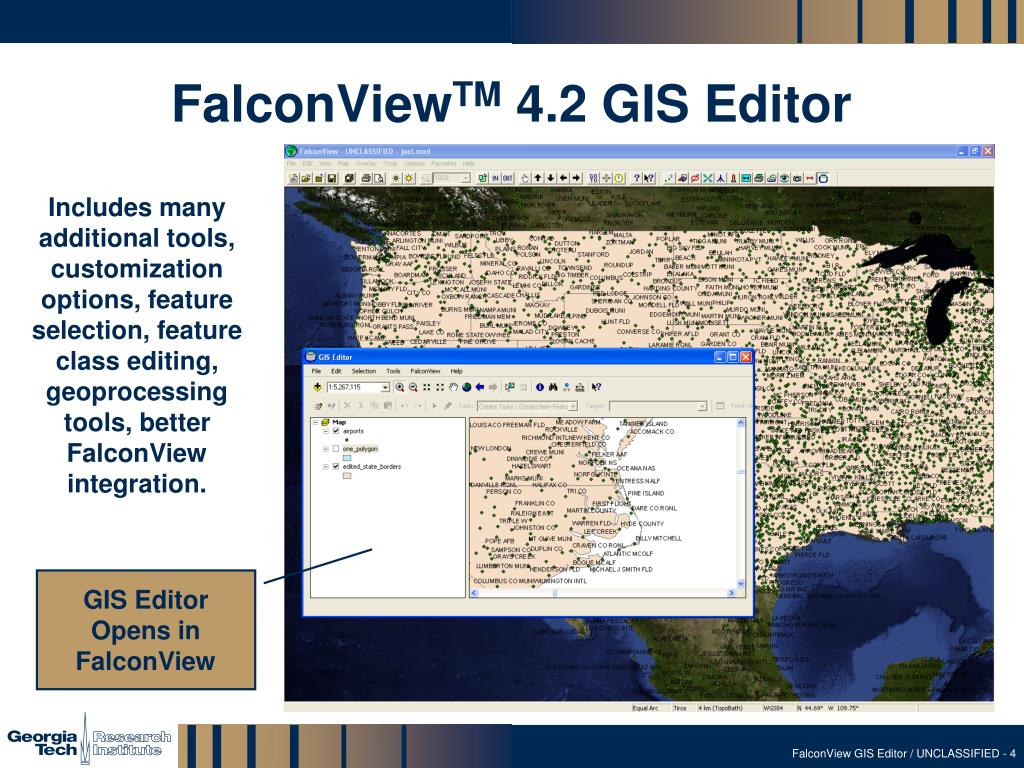Click the Add Data icon in GIS Editor
This screenshot has width=1024, height=768.
coord(317,387)
